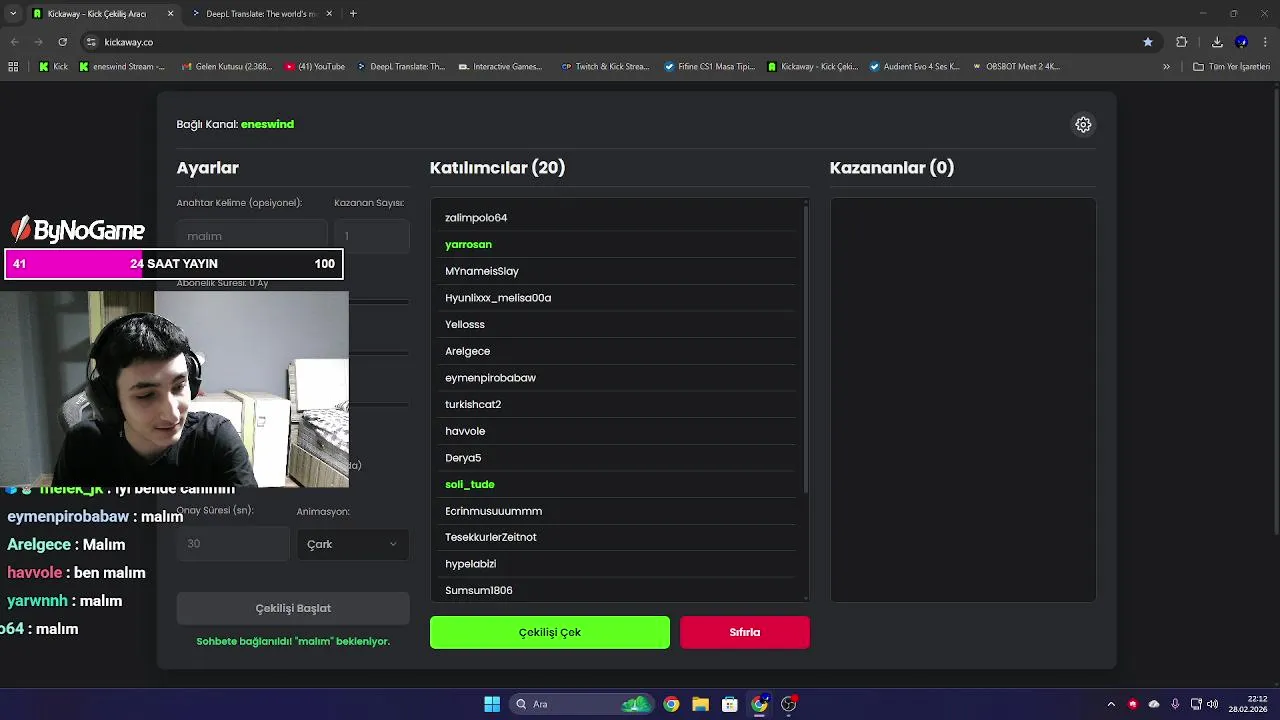Open the Kick bookmark

click(54, 67)
